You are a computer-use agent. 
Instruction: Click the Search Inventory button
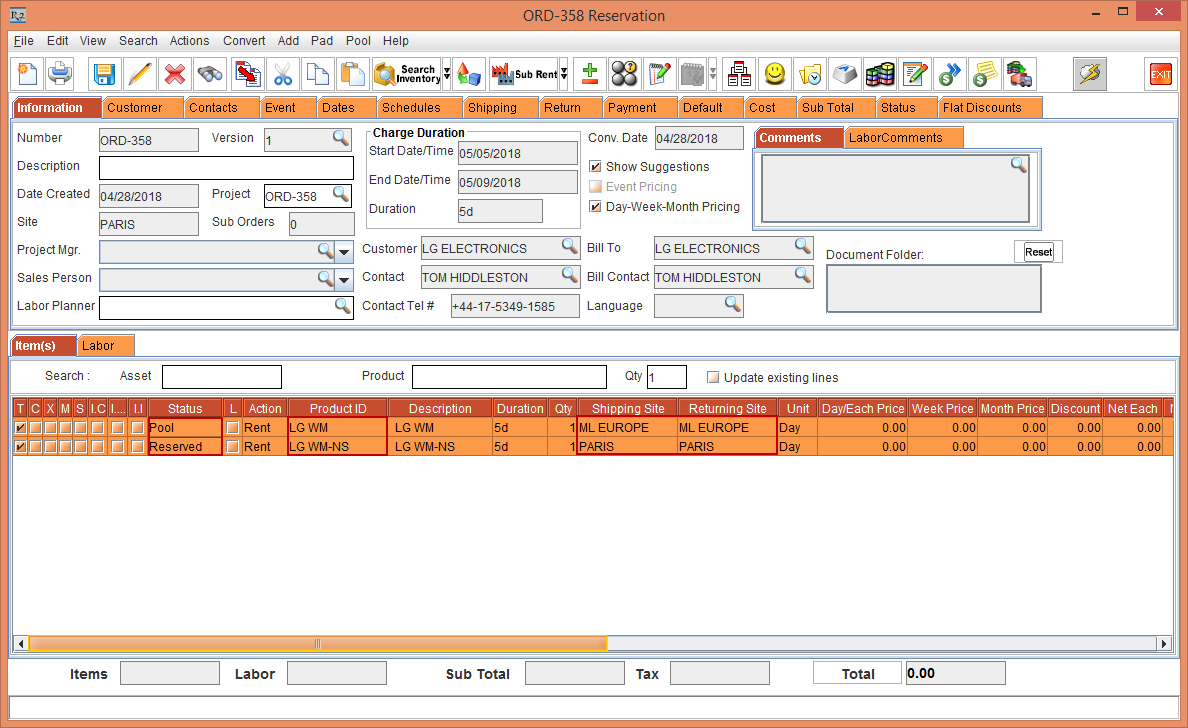406,74
